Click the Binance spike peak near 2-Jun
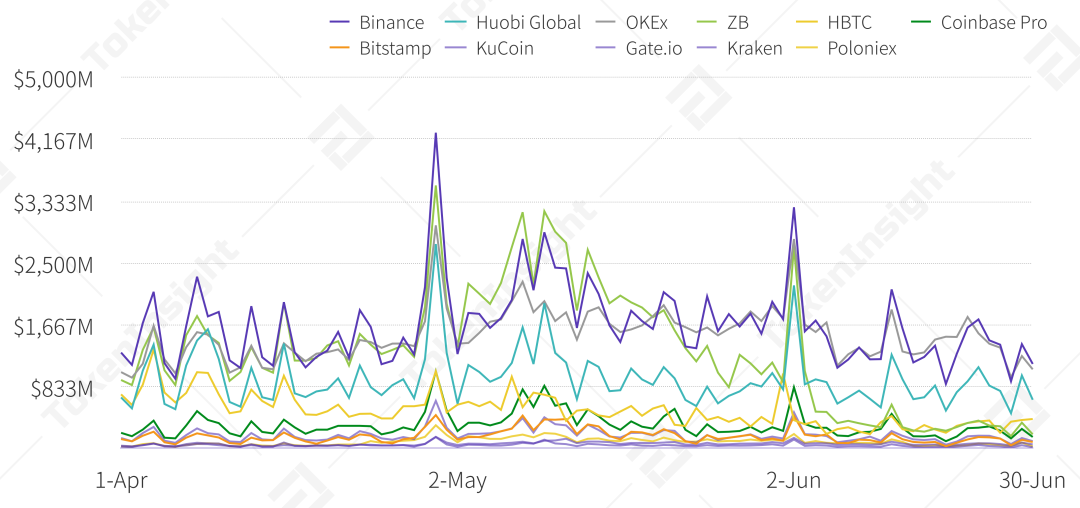Viewport: 1080px width, 508px height. click(793, 208)
